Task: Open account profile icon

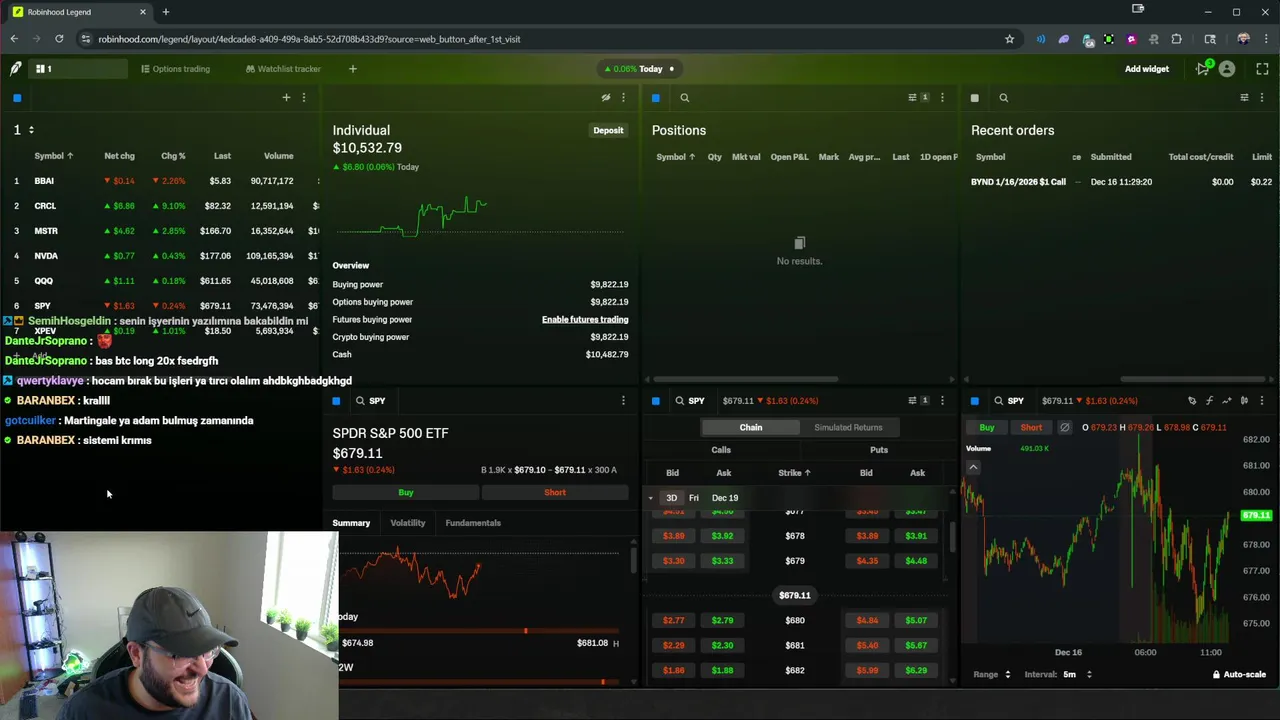Action: (1227, 69)
